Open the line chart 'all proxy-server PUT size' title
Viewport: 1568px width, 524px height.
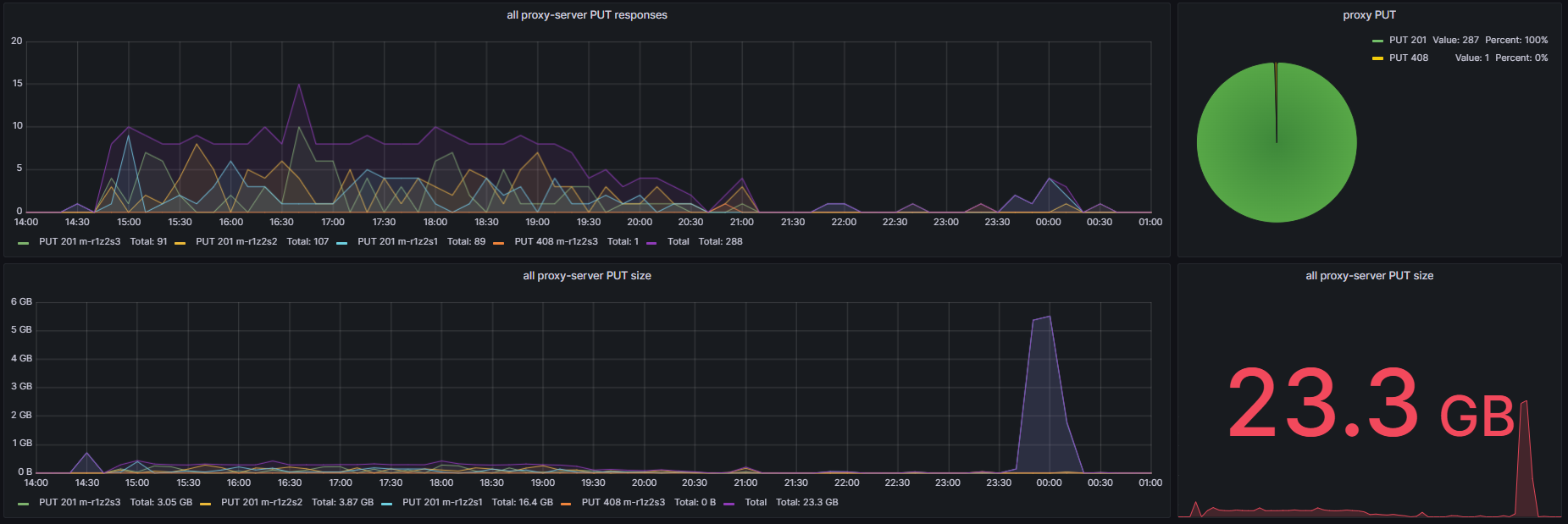click(x=586, y=276)
